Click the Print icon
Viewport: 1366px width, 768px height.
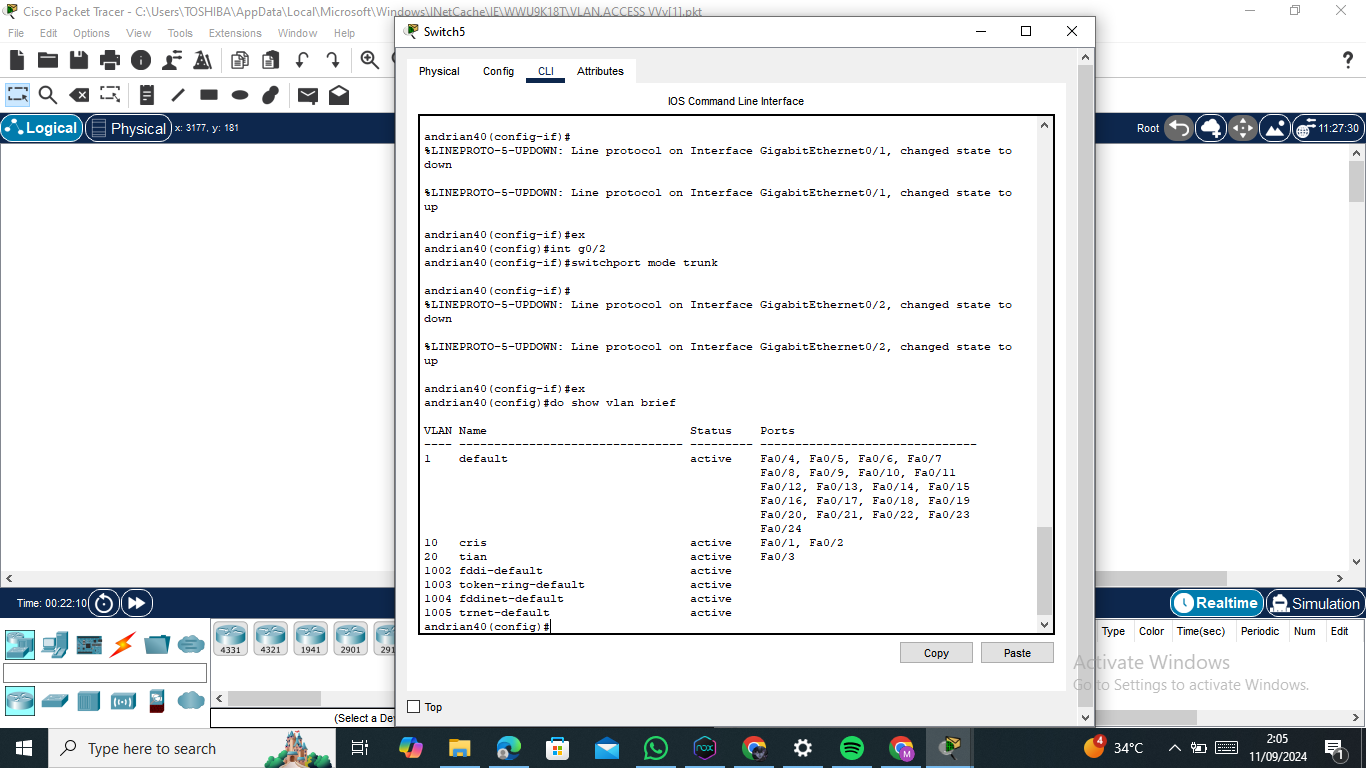coord(110,60)
